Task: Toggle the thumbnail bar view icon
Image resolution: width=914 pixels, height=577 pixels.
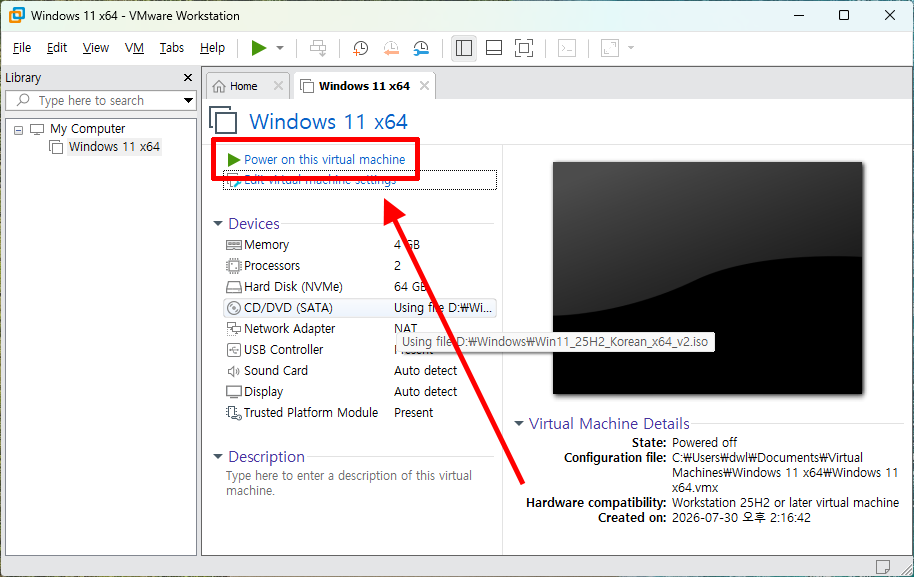Action: 494,48
